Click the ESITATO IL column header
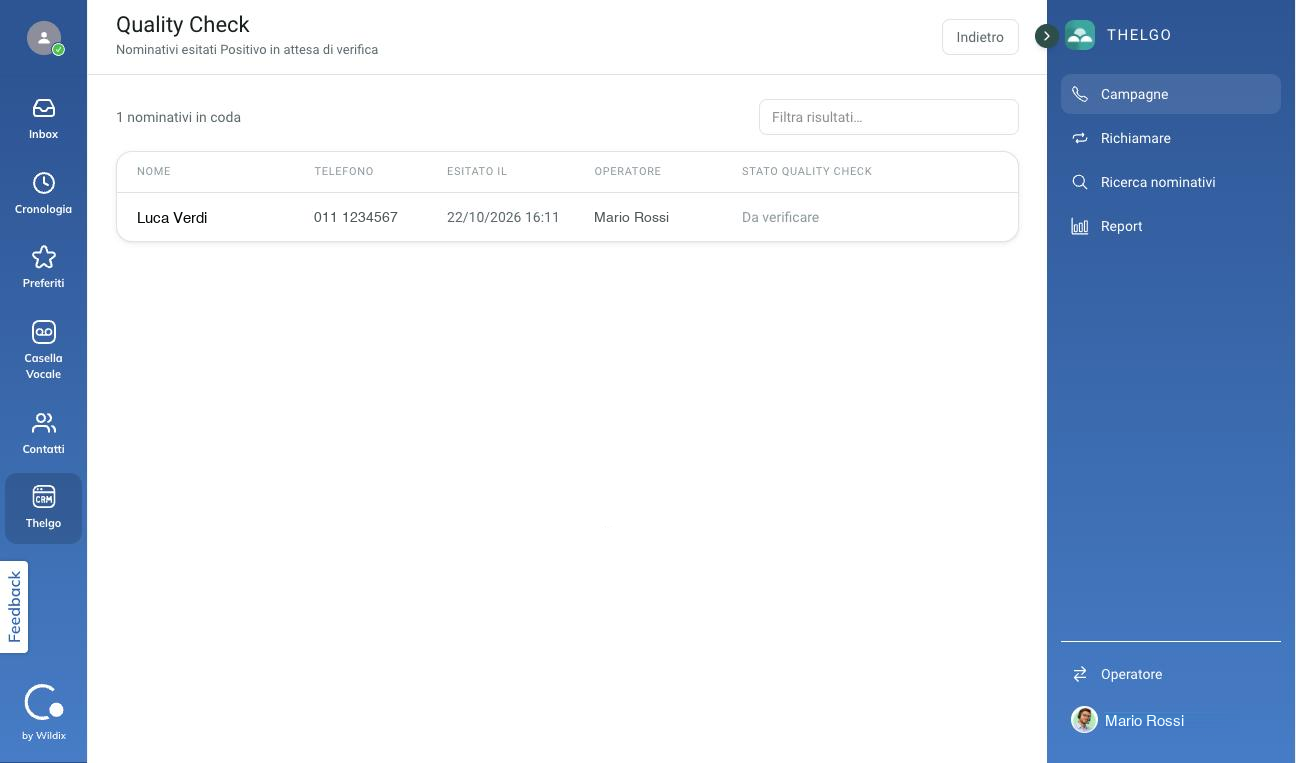Image resolution: width=1296 pixels, height=763 pixels. click(477, 171)
